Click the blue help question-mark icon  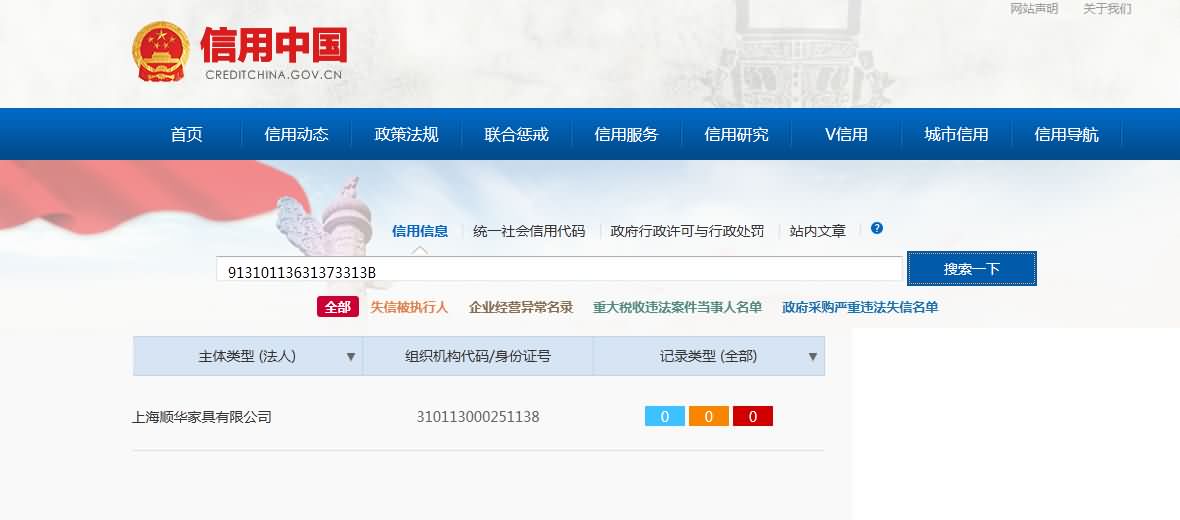tap(877, 228)
